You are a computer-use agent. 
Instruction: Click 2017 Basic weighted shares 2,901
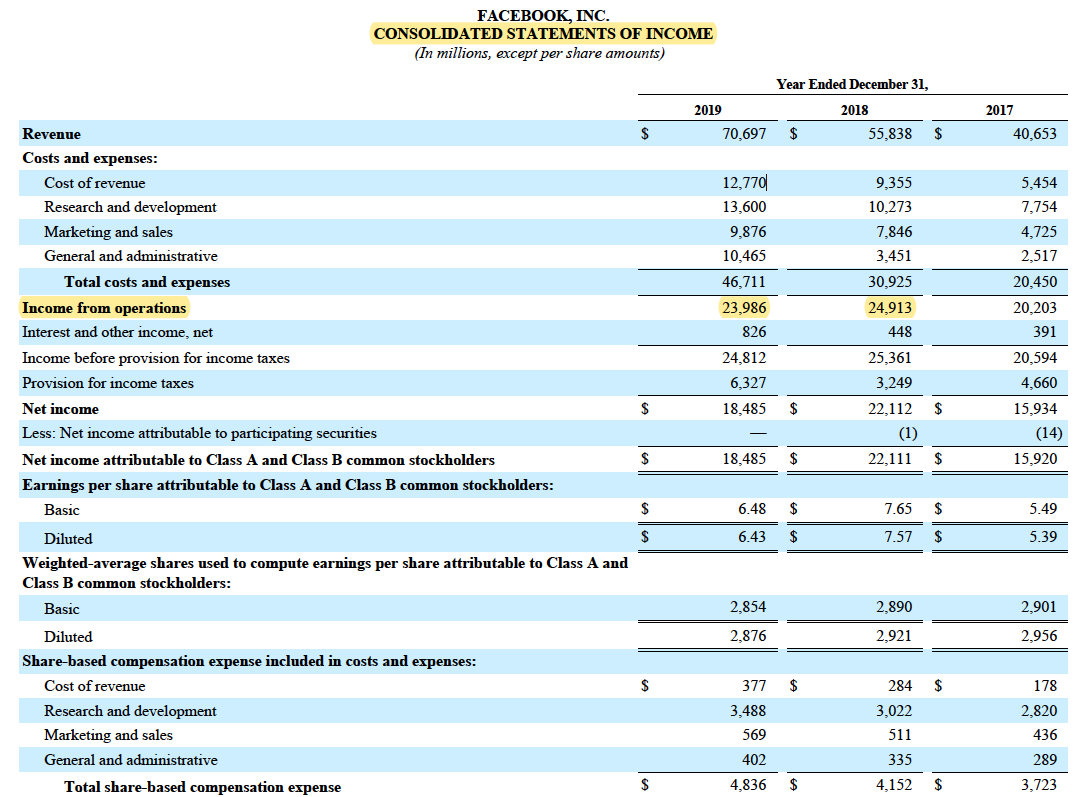point(1039,607)
